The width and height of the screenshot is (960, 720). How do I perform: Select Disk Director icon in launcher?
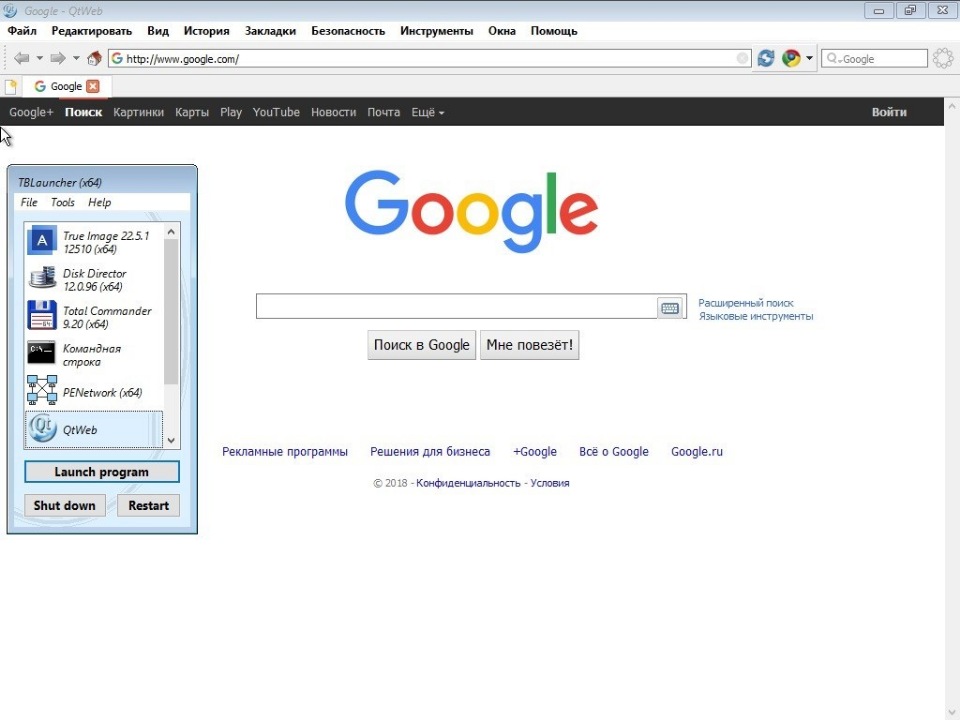(42, 278)
